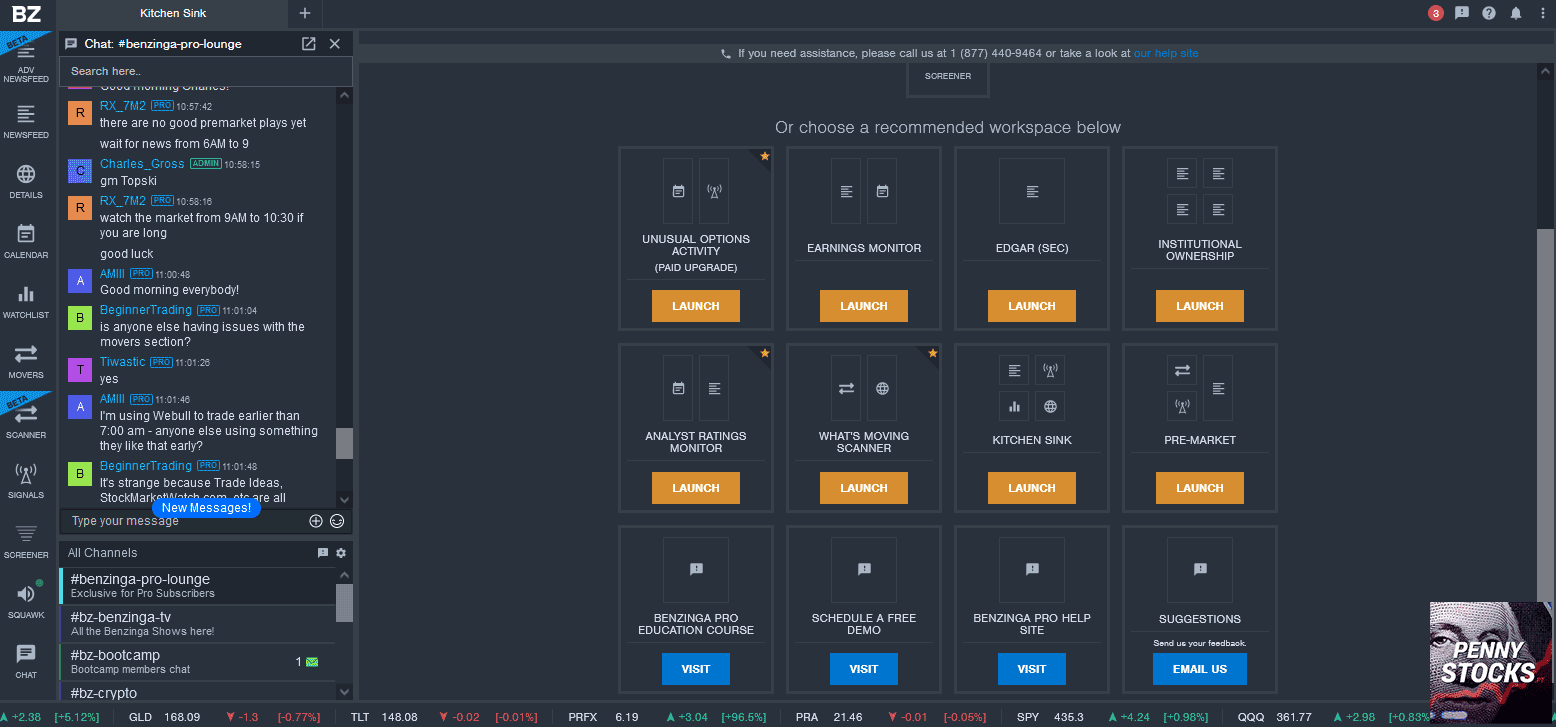Click the chat messages scrollbar thumb

pos(344,443)
